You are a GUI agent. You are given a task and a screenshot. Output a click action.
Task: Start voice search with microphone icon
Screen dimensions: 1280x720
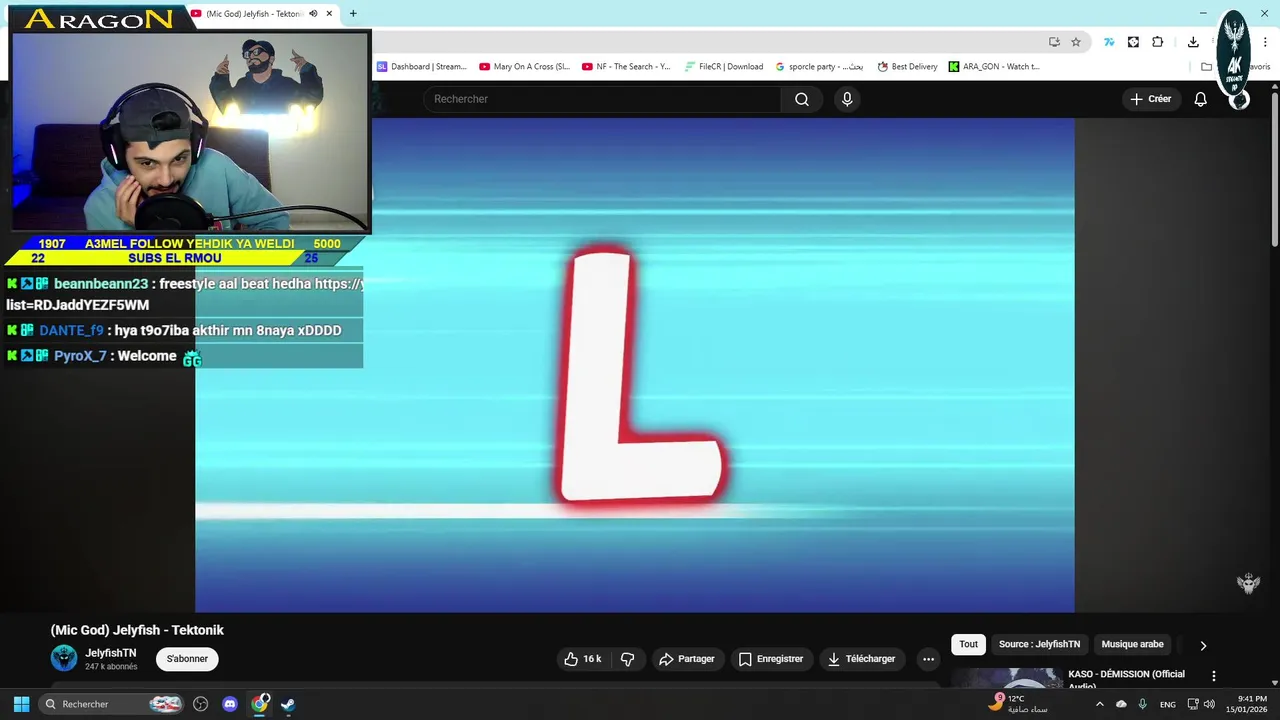(x=847, y=99)
